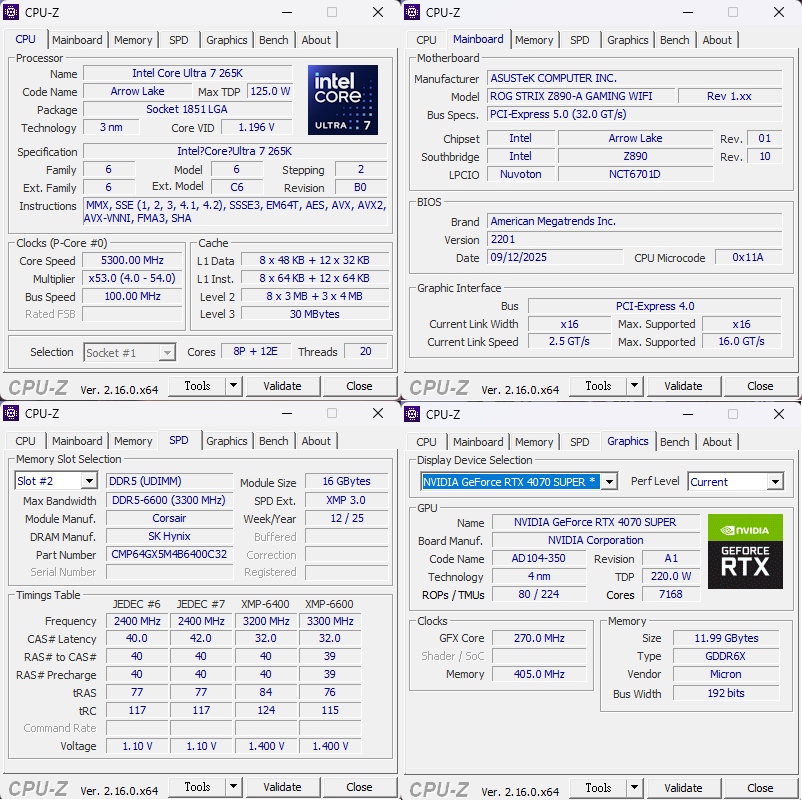Click the Tools button in the SPD window
Screen dimensions: 802x800
point(197,787)
